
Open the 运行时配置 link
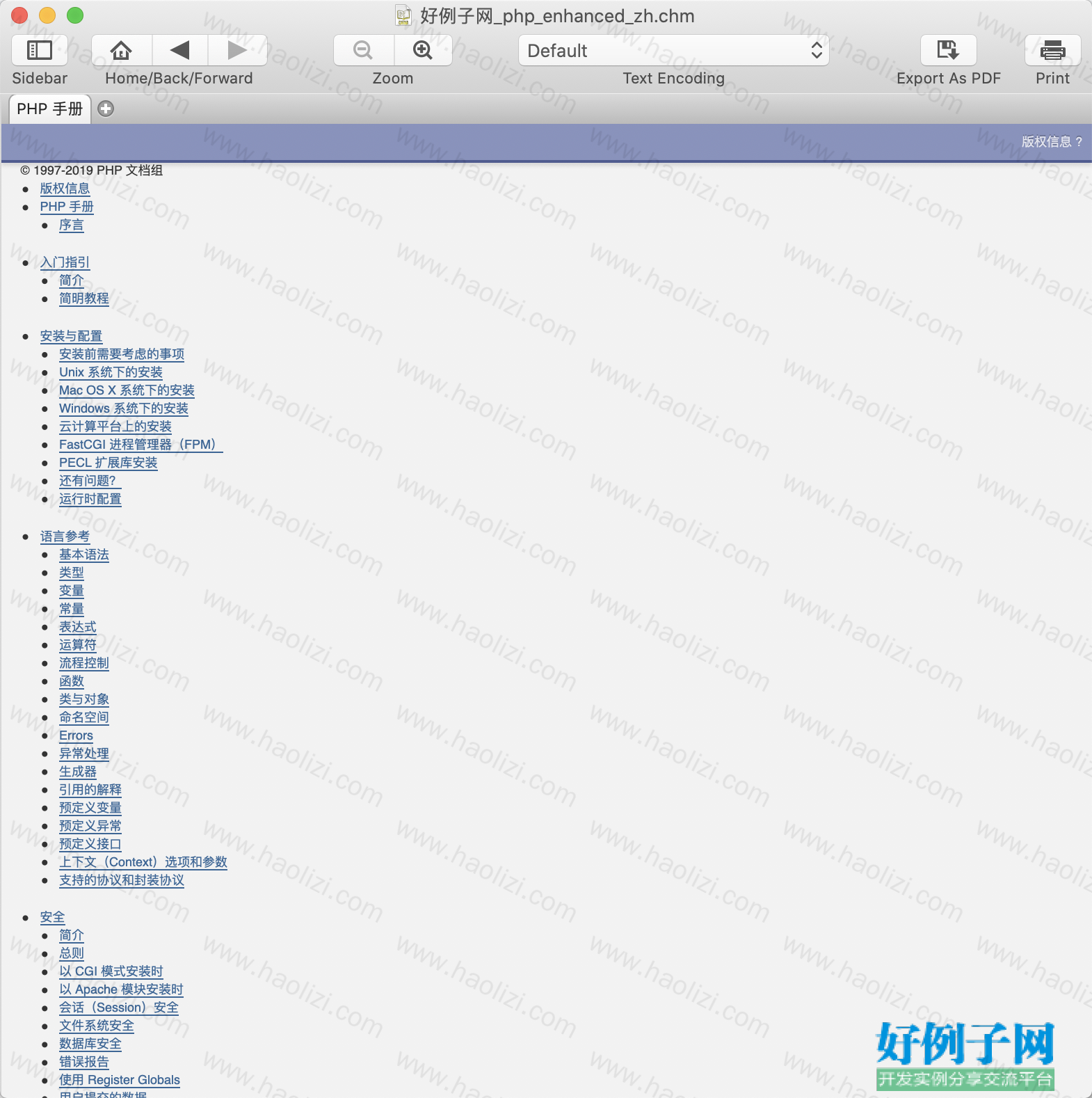90,499
